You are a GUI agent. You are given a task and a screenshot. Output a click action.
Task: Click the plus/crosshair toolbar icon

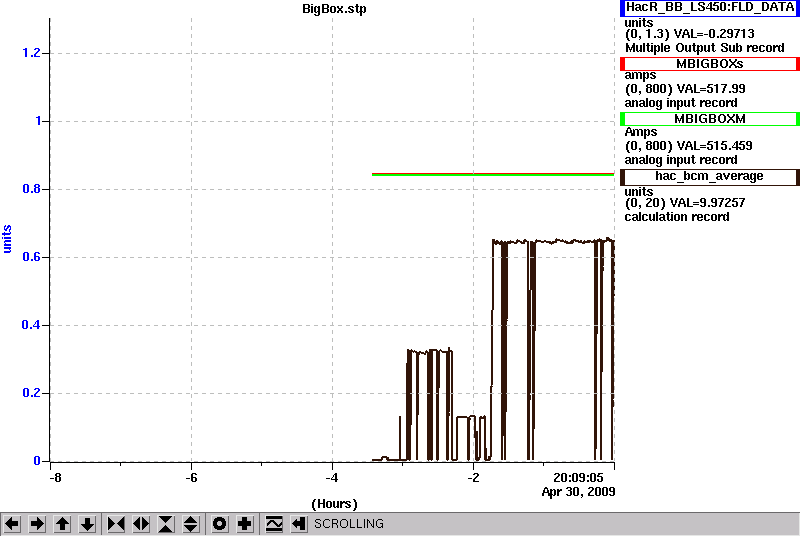point(245,524)
